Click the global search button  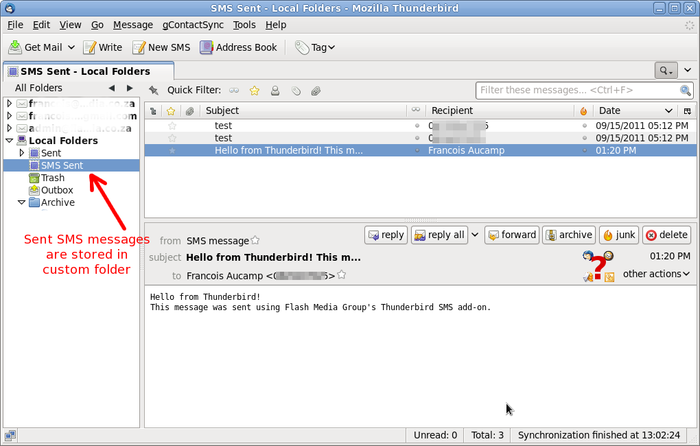click(x=666, y=71)
